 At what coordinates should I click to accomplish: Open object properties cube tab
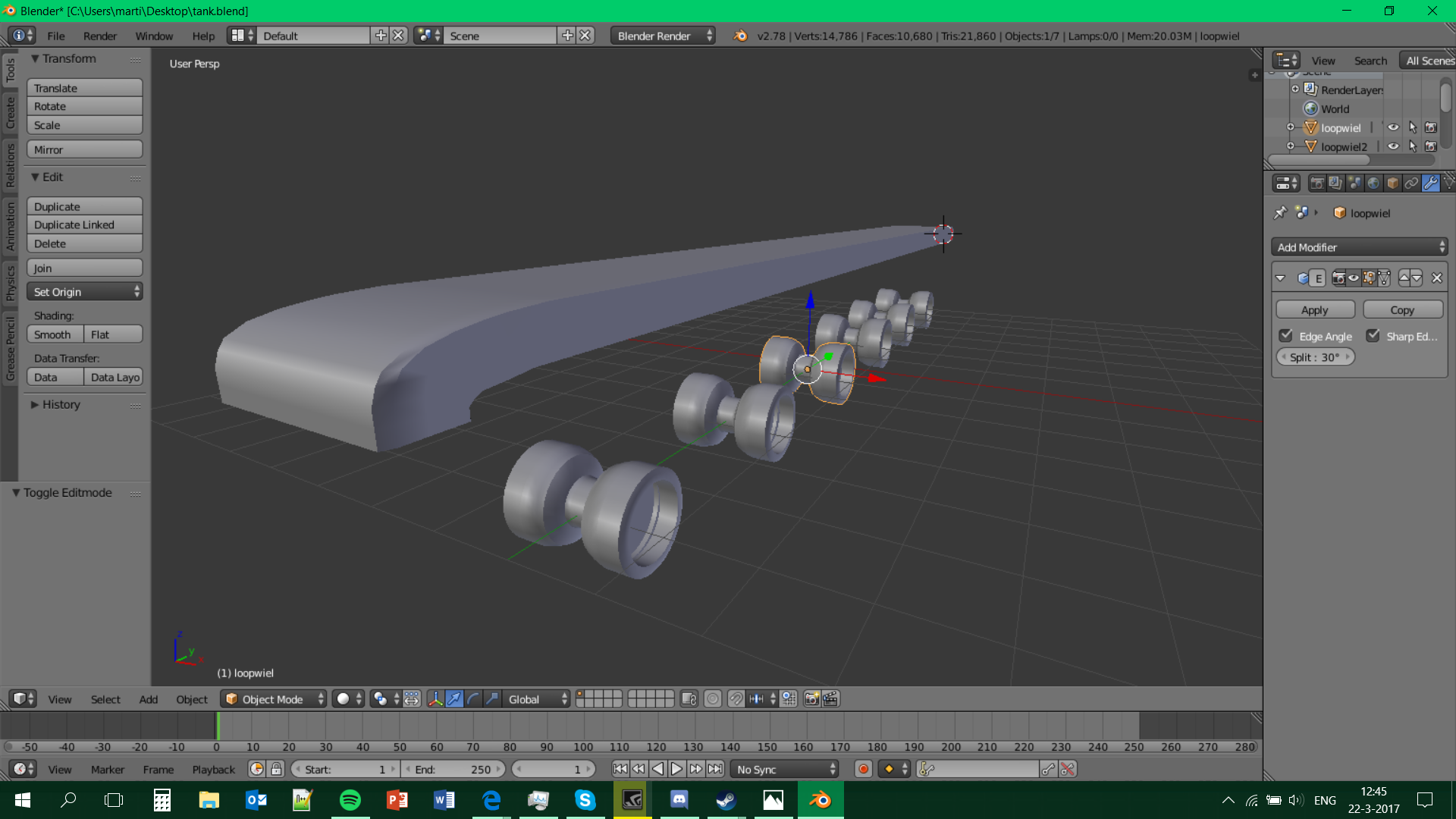point(1392,183)
